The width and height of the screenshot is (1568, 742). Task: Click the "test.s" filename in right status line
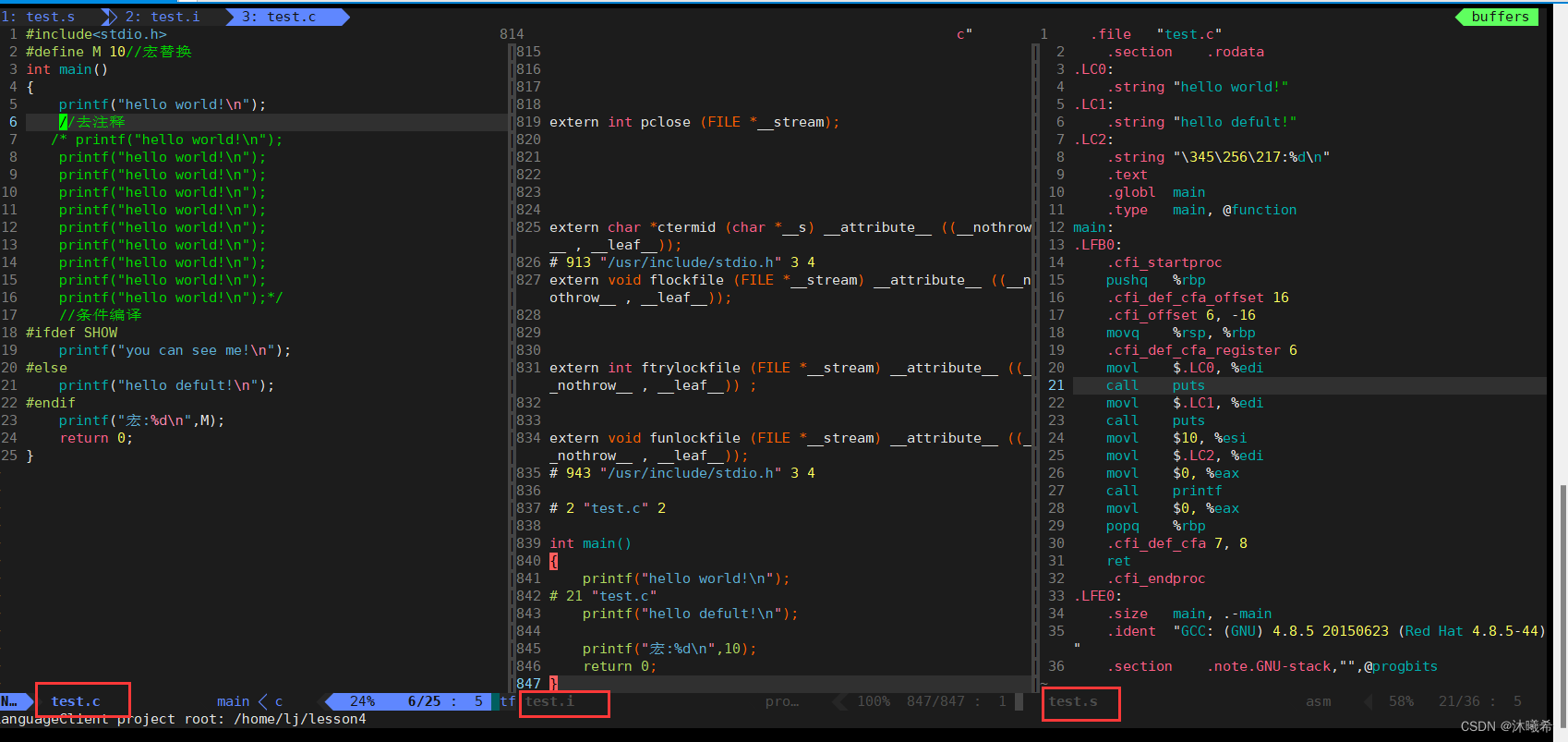1073,701
